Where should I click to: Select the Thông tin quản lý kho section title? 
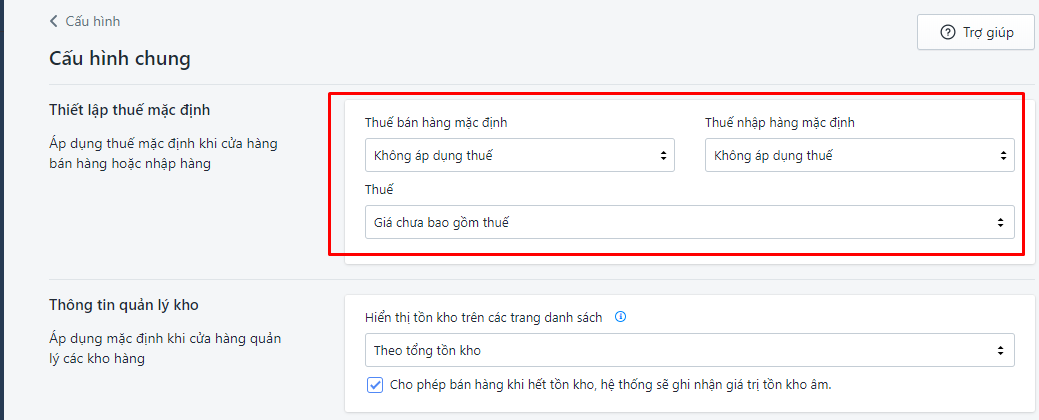(x=131, y=305)
